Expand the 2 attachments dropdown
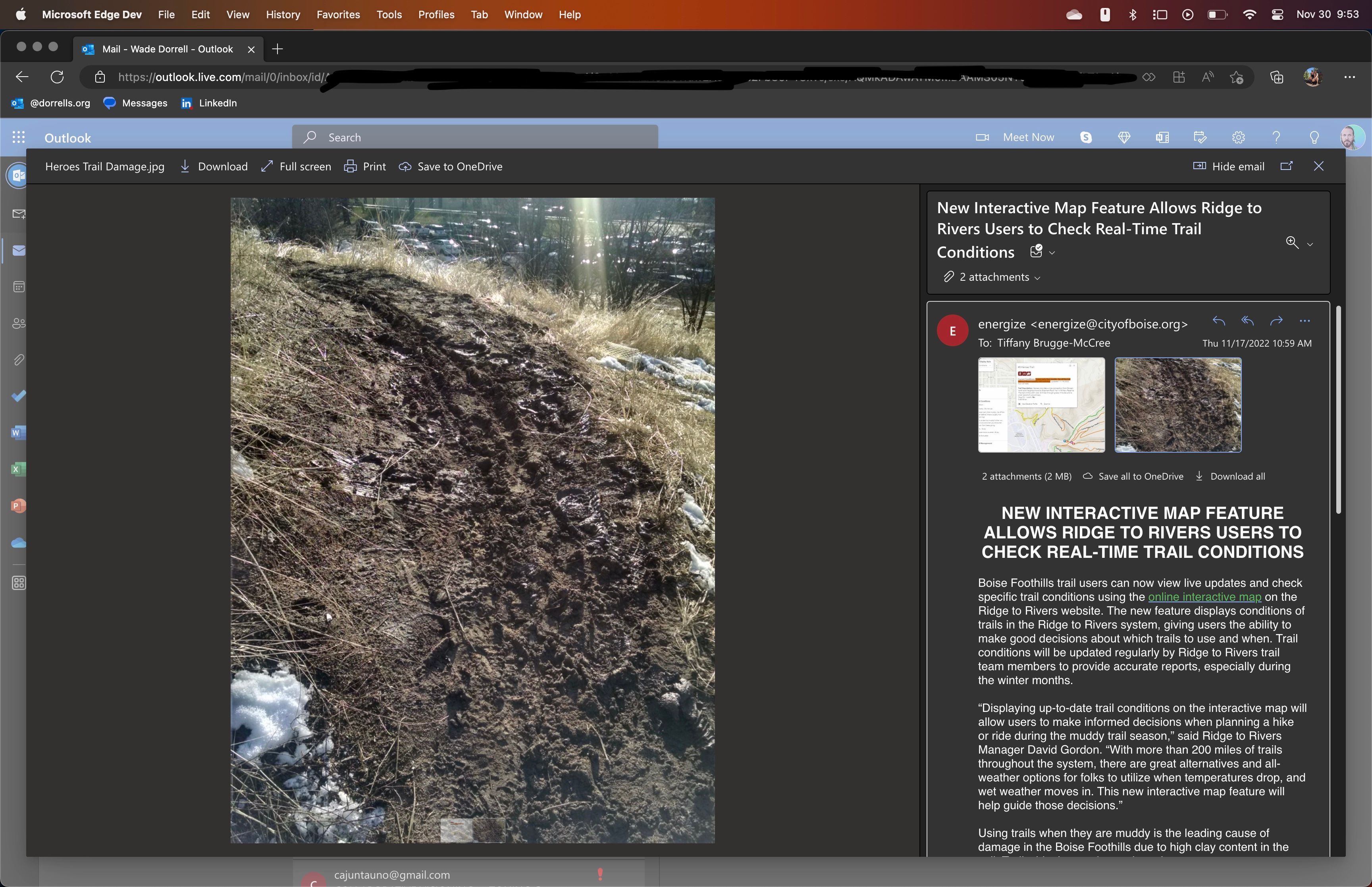This screenshot has height=887, width=1372. (1000, 277)
